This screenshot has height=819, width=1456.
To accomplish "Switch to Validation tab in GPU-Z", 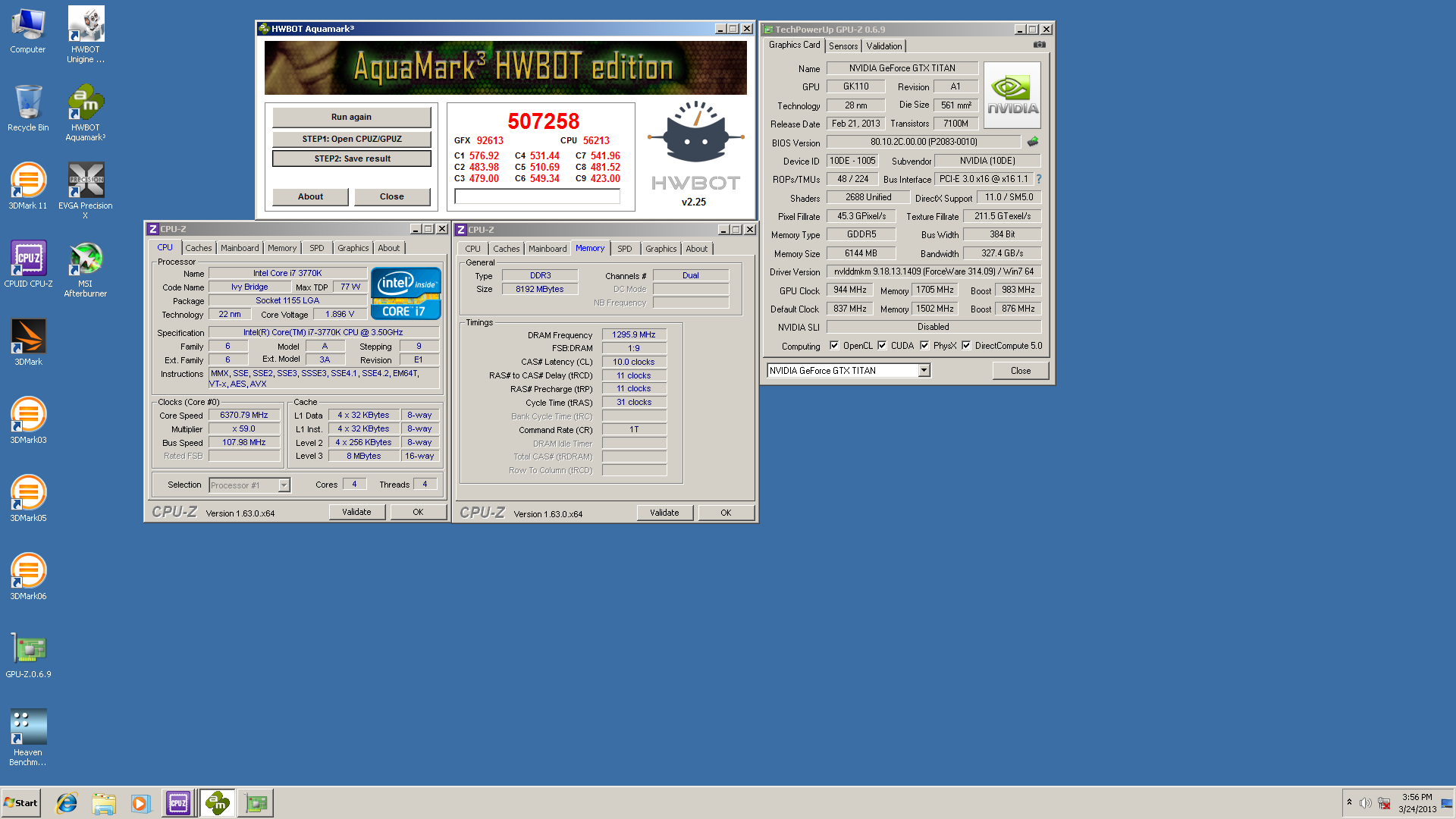I will tap(884, 46).
